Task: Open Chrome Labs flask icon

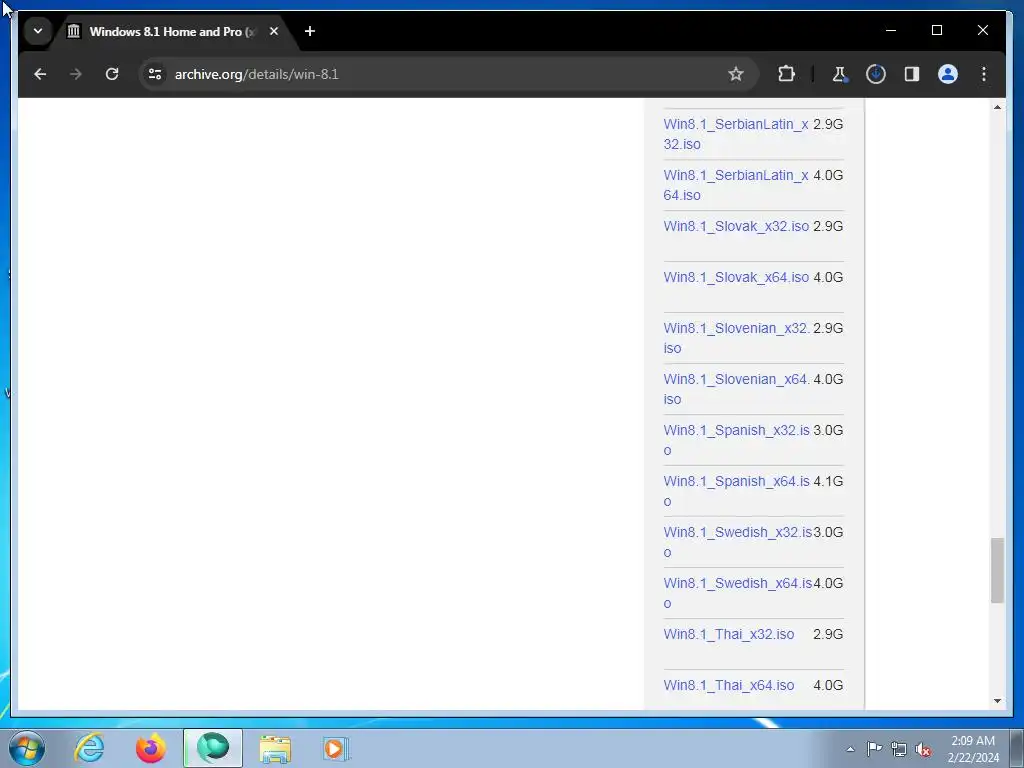Action: tap(840, 74)
